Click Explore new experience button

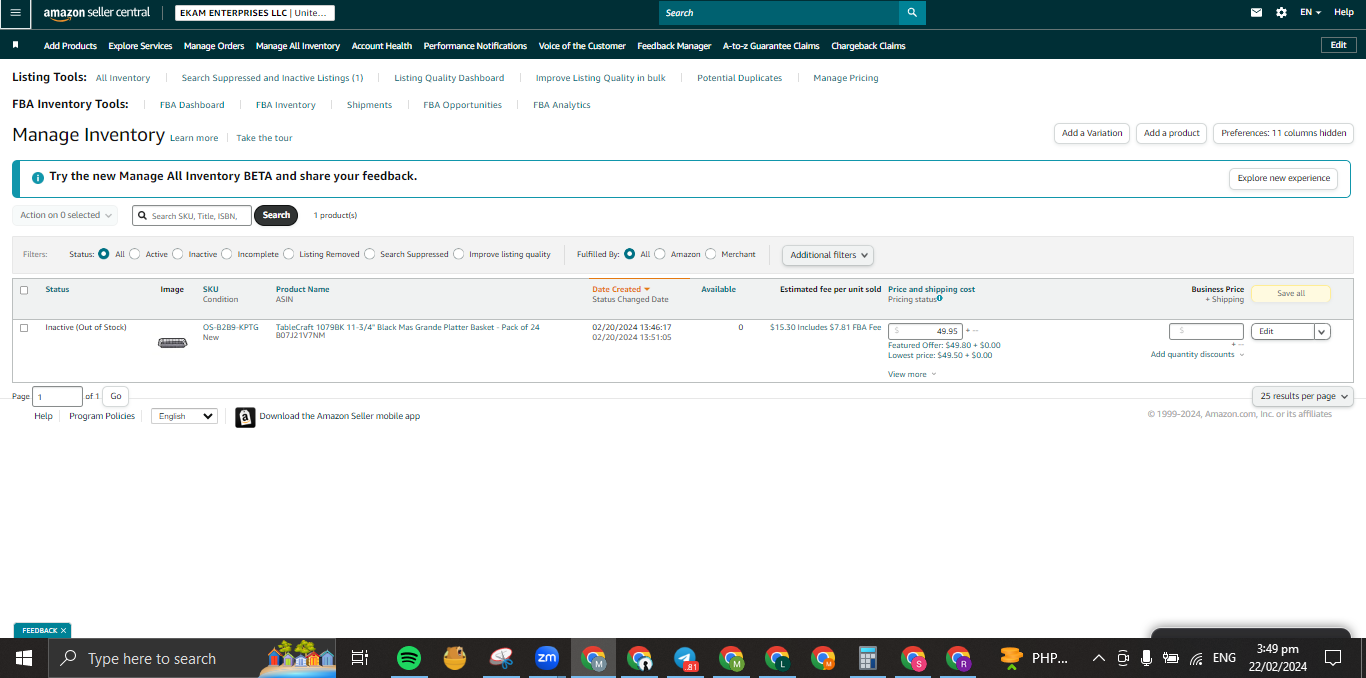click(1284, 178)
